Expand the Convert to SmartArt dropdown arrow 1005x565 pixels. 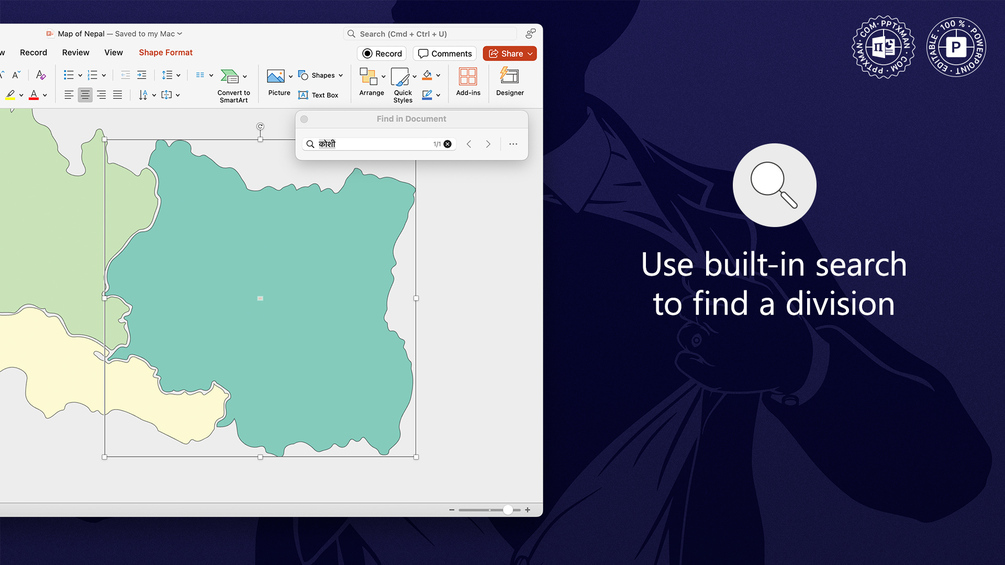click(x=245, y=76)
